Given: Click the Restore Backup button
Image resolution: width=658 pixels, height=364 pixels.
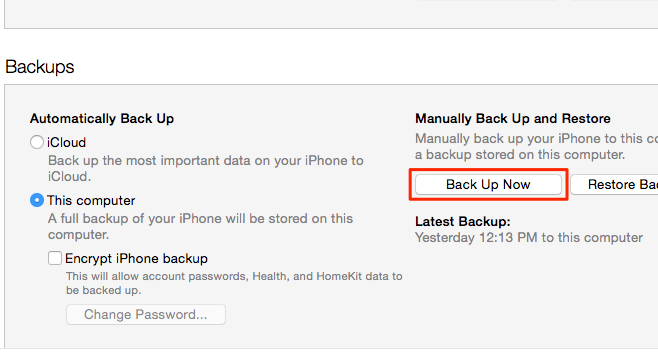Looking at the screenshot, I should point(614,185).
